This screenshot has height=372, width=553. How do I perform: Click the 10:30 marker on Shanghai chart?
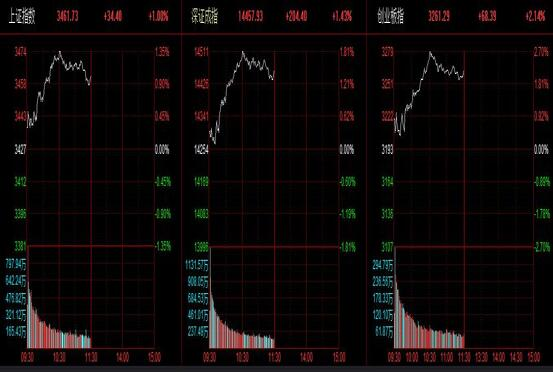pos(59,357)
